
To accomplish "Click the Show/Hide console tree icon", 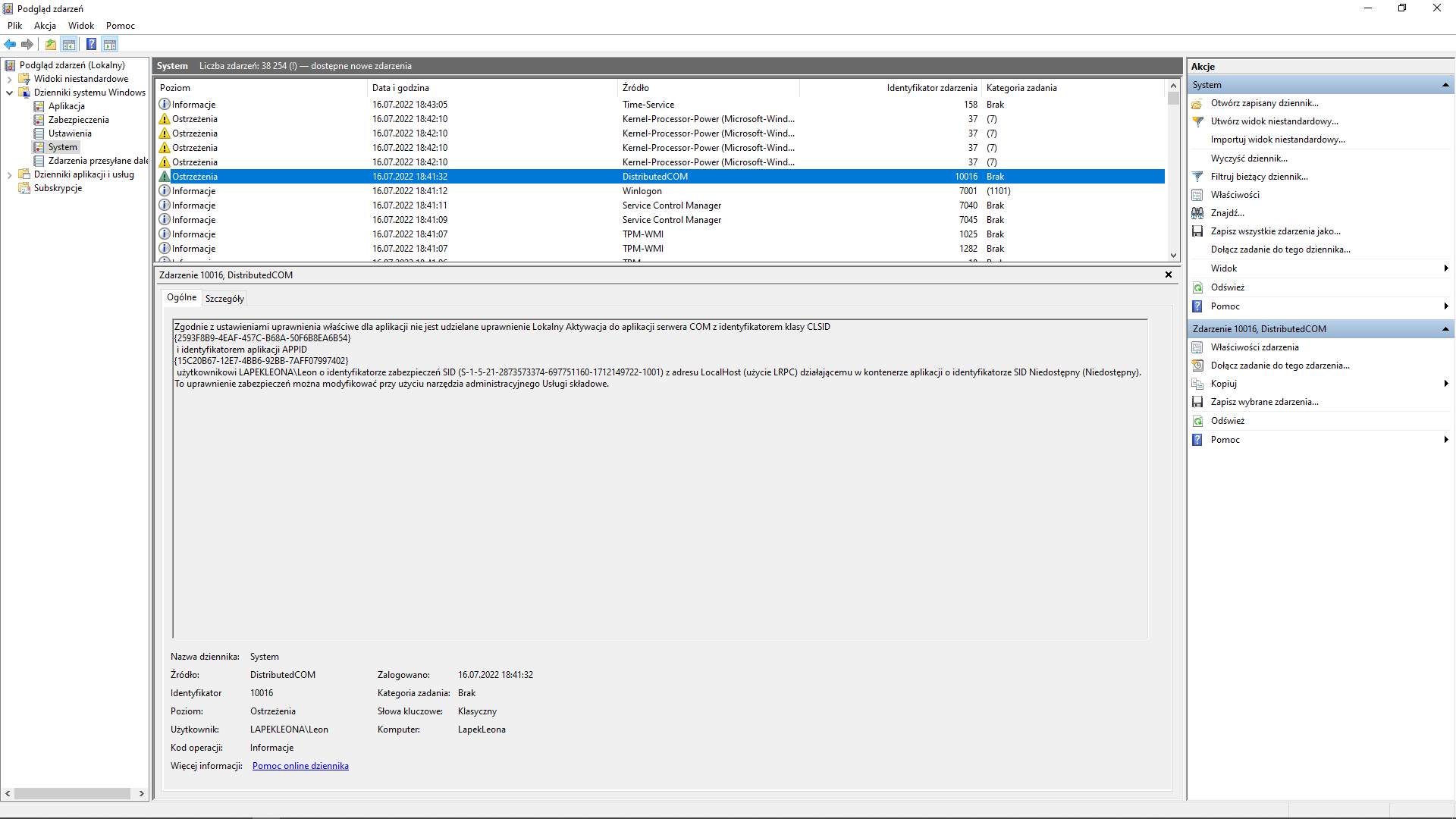I will 69,44.
